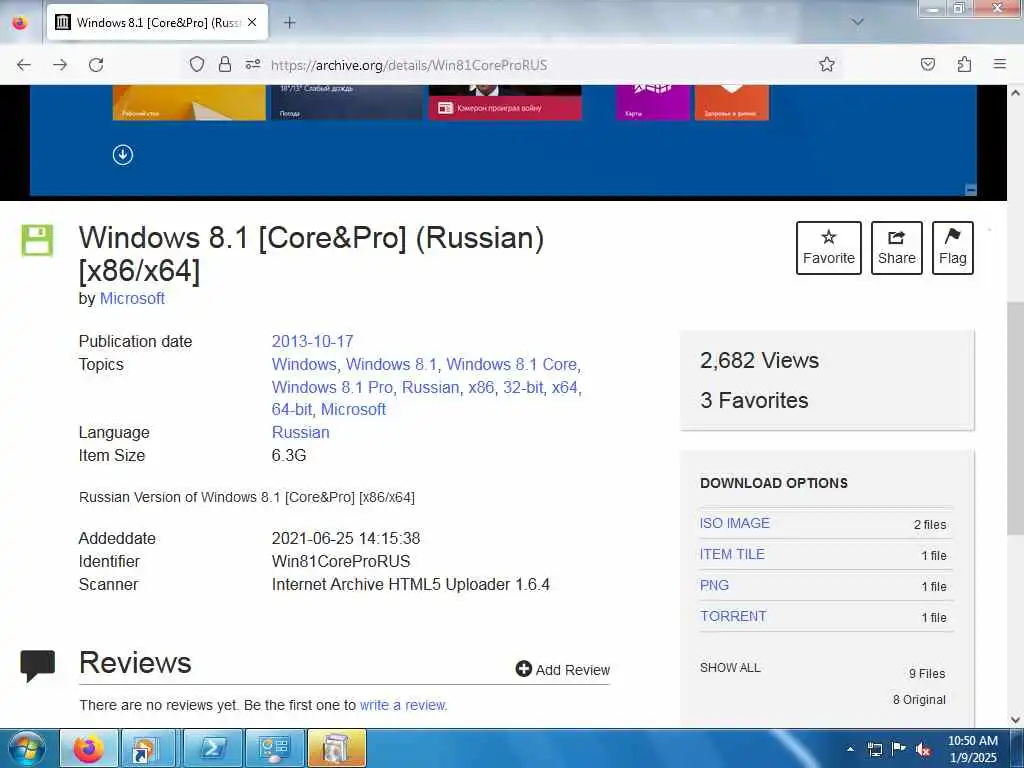Go forward to the next page
The image size is (1024, 768).
60,65
